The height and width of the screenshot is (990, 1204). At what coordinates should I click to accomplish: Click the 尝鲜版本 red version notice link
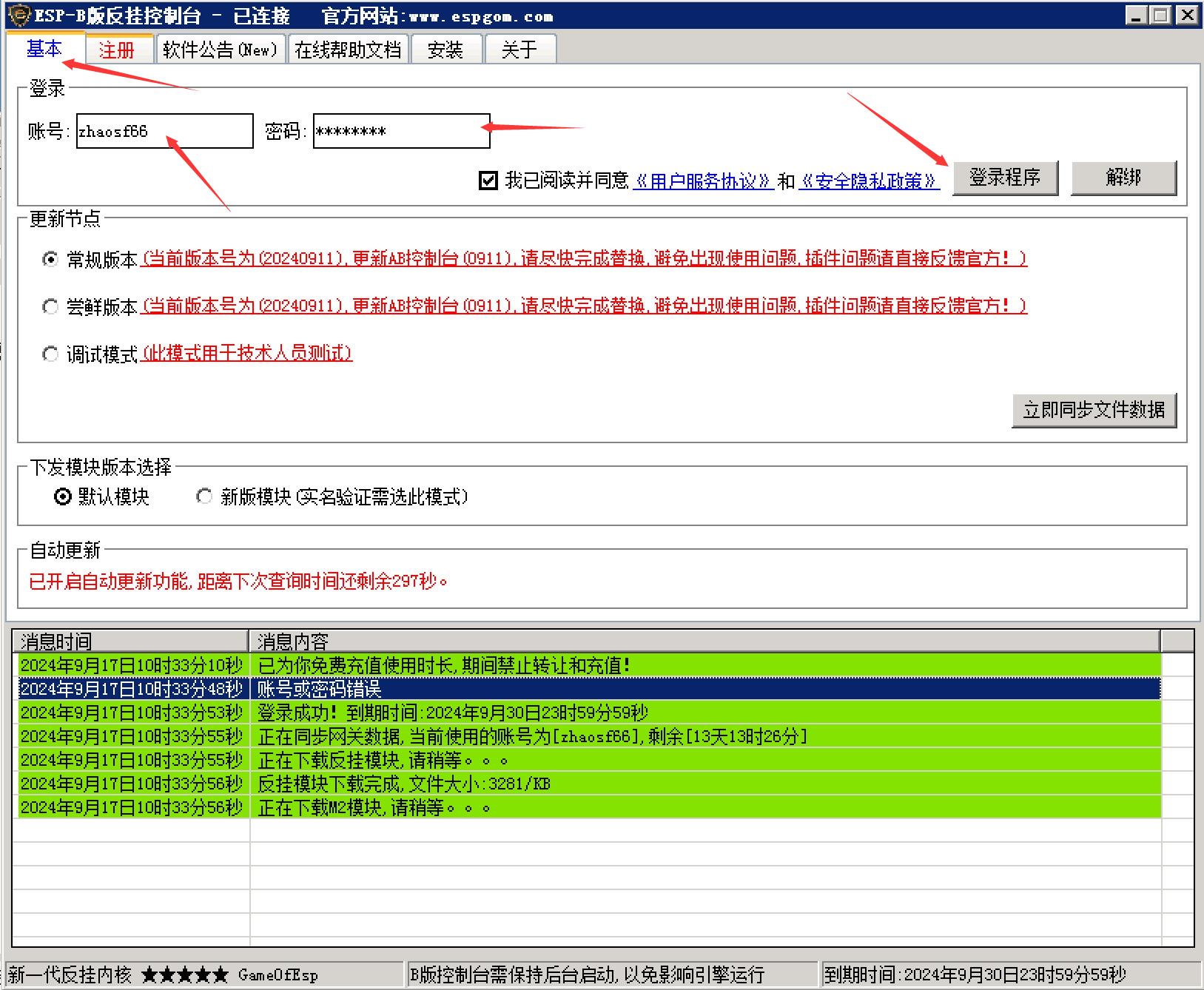pos(584,306)
